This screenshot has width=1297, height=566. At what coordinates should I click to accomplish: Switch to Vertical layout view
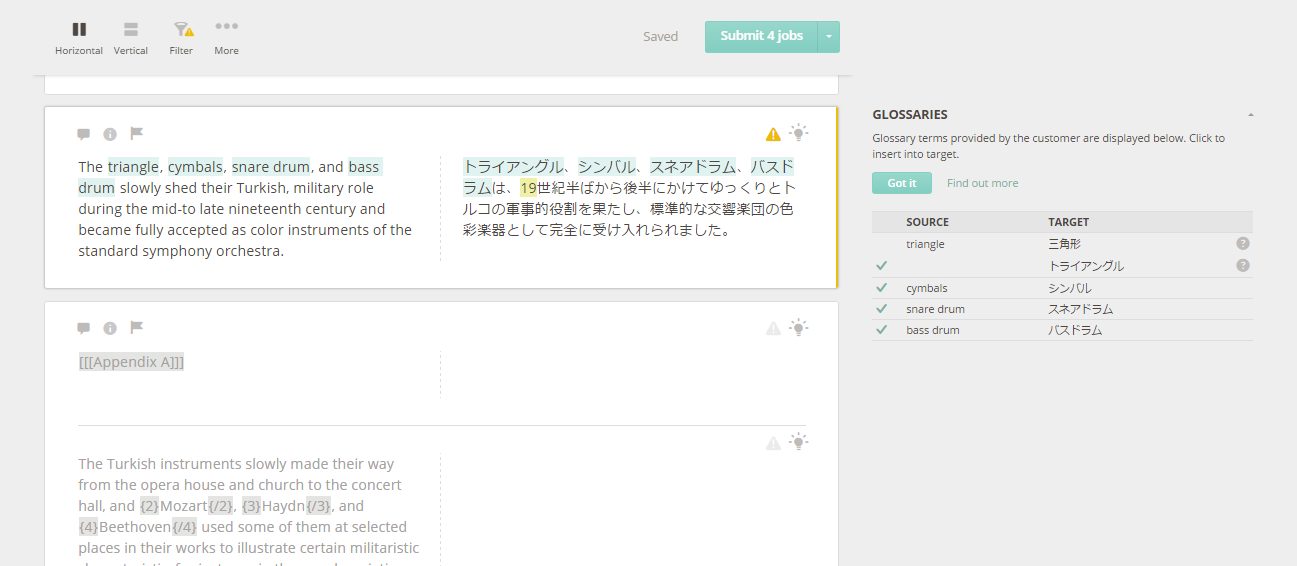131,38
